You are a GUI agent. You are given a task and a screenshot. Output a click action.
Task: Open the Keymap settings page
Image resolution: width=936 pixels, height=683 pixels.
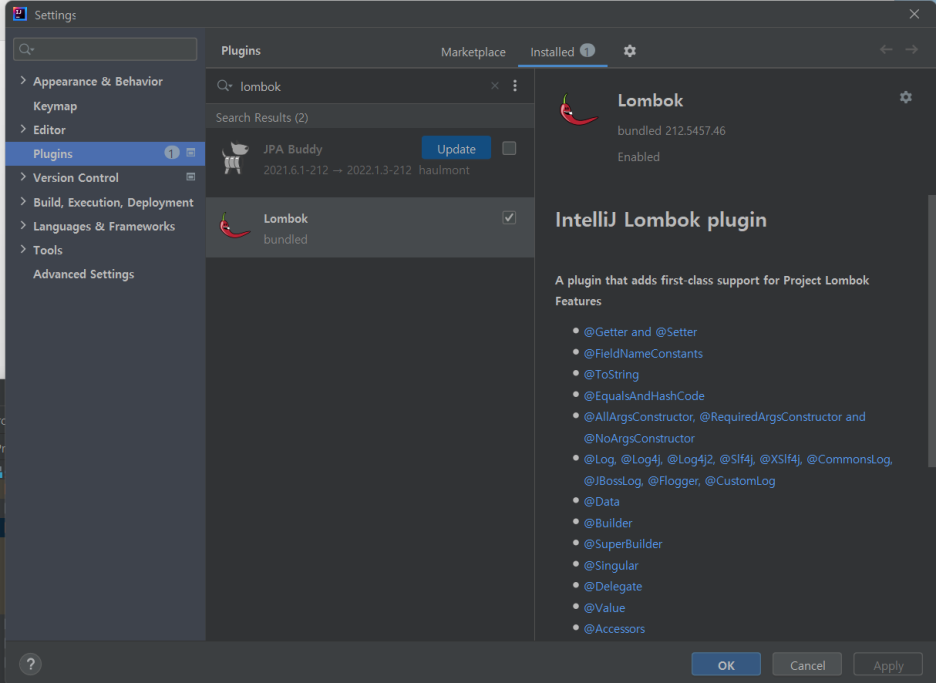[55, 106]
